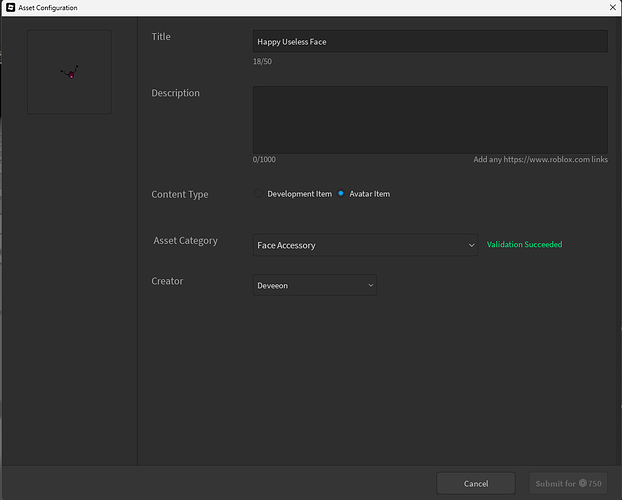Image resolution: width=622 pixels, height=500 pixels.
Task: Click the 18/50 title character counter
Action: tap(262, 62)
